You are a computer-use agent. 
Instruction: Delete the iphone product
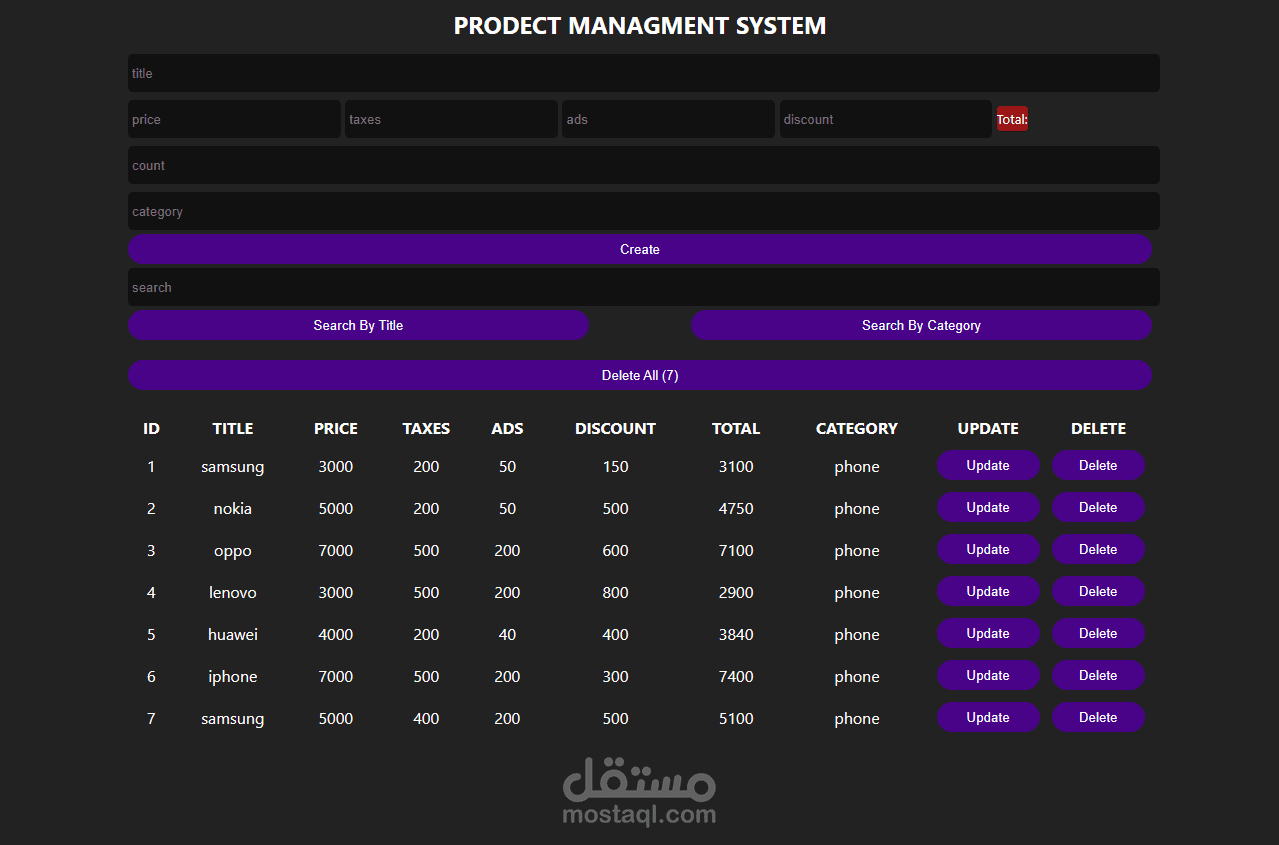(1098, 675)
